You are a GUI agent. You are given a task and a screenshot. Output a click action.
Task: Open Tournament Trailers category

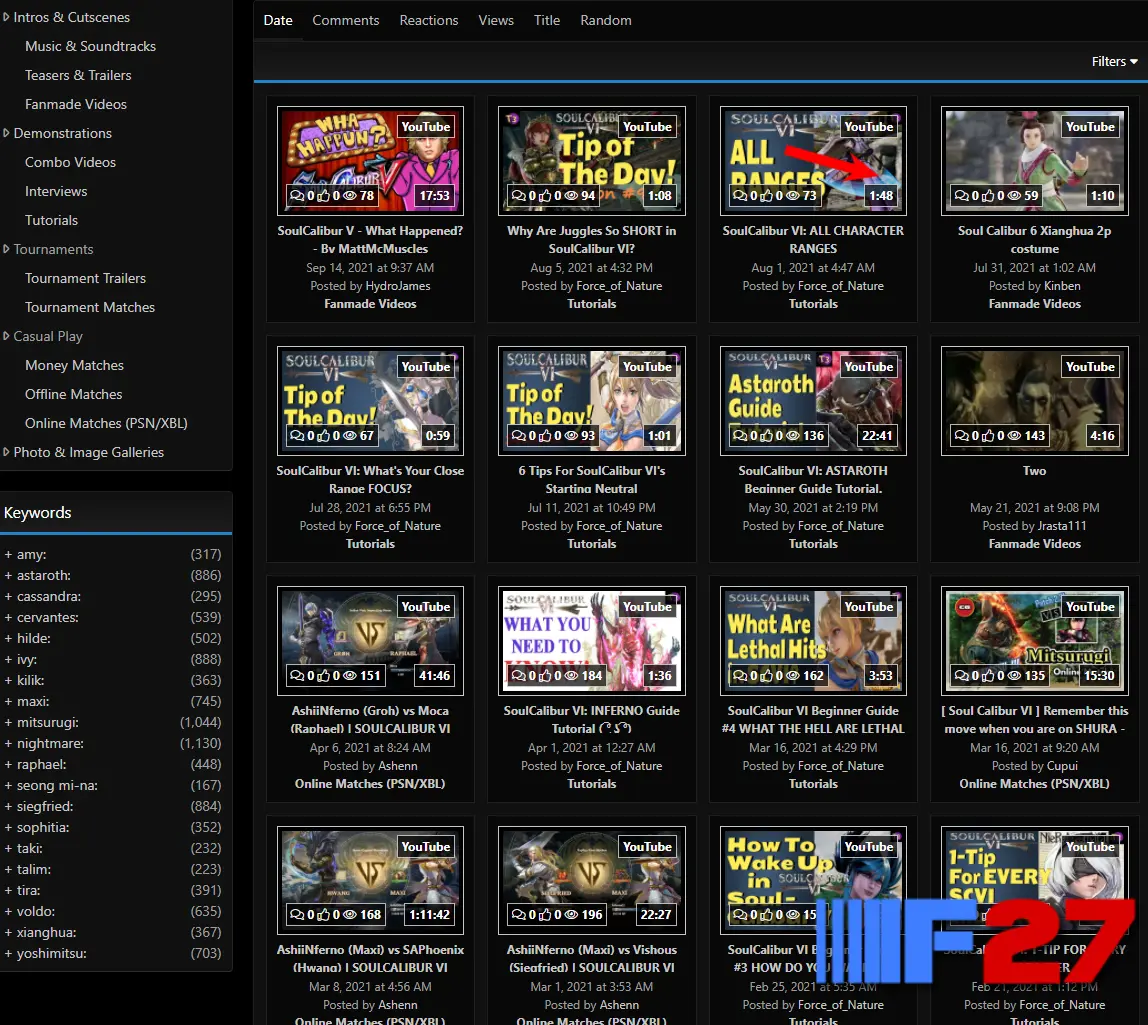[85, 278]
